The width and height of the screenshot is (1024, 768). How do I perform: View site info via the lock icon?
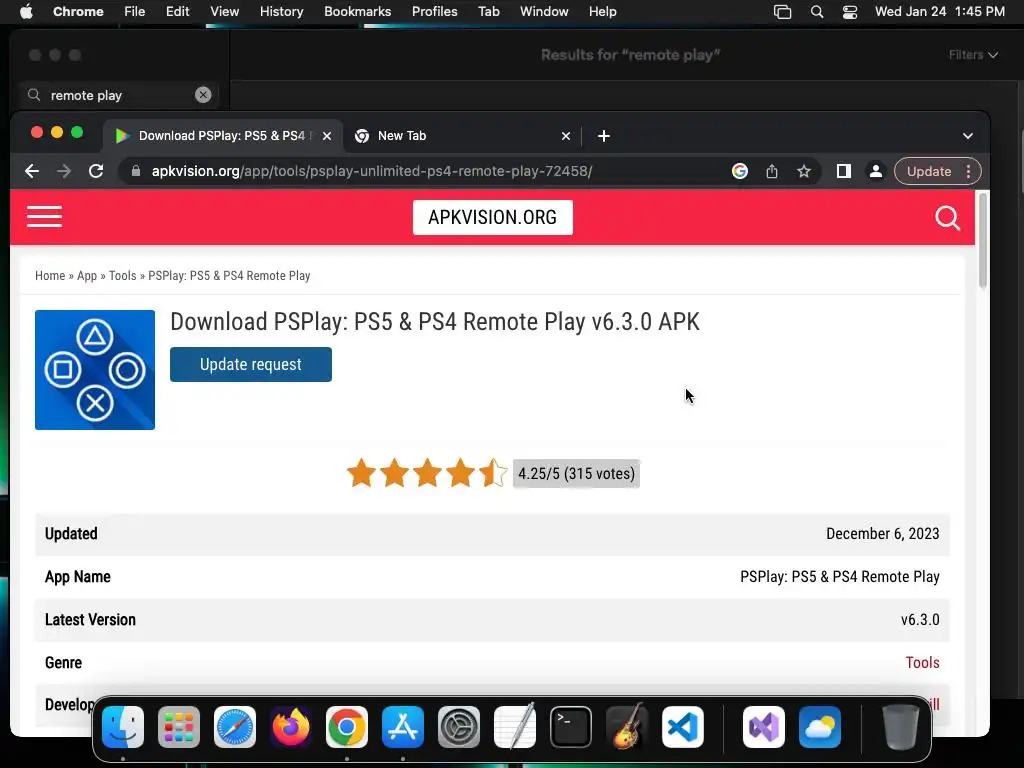[x=136, y=171]
